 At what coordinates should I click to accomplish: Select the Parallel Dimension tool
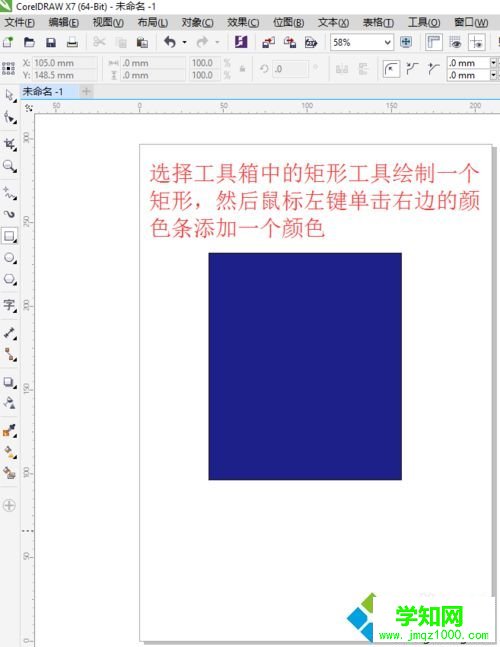pyautogui.click(x=9, y=333)
